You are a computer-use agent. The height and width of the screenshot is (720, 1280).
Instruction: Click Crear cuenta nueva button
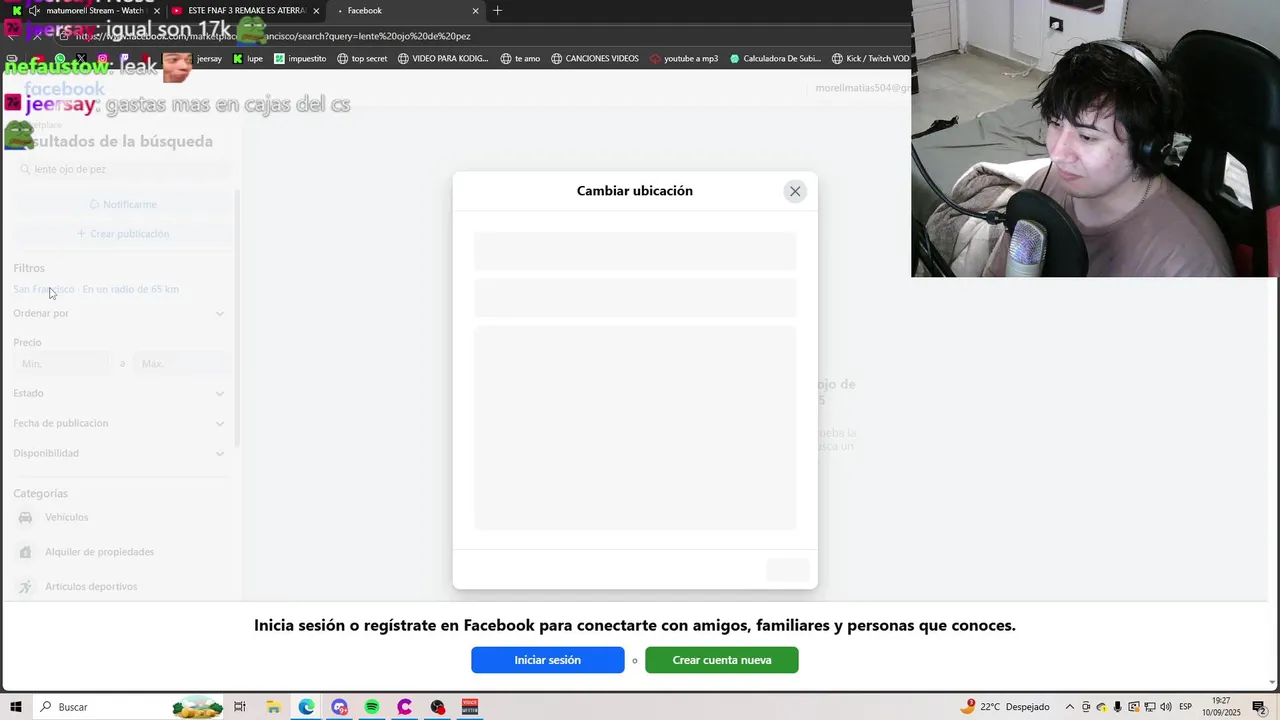[721, 660]
